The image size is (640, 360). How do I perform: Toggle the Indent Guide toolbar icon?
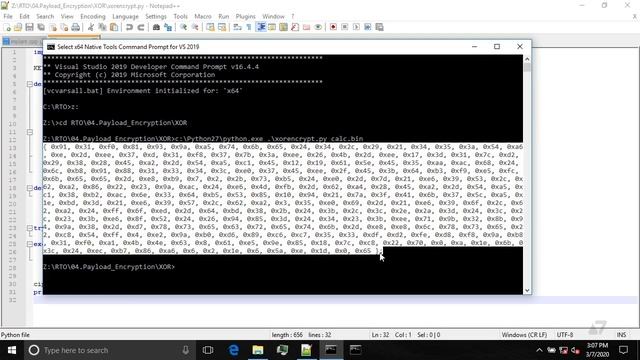[260, 27]
